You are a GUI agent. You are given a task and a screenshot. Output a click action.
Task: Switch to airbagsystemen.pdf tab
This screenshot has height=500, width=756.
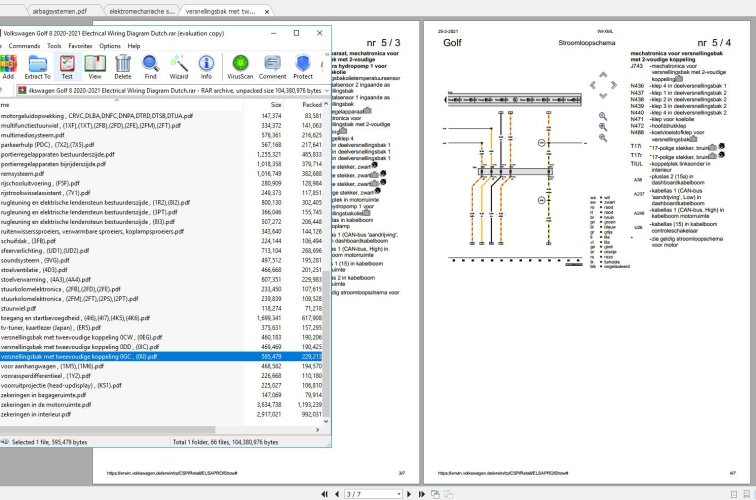pos(60,11)
